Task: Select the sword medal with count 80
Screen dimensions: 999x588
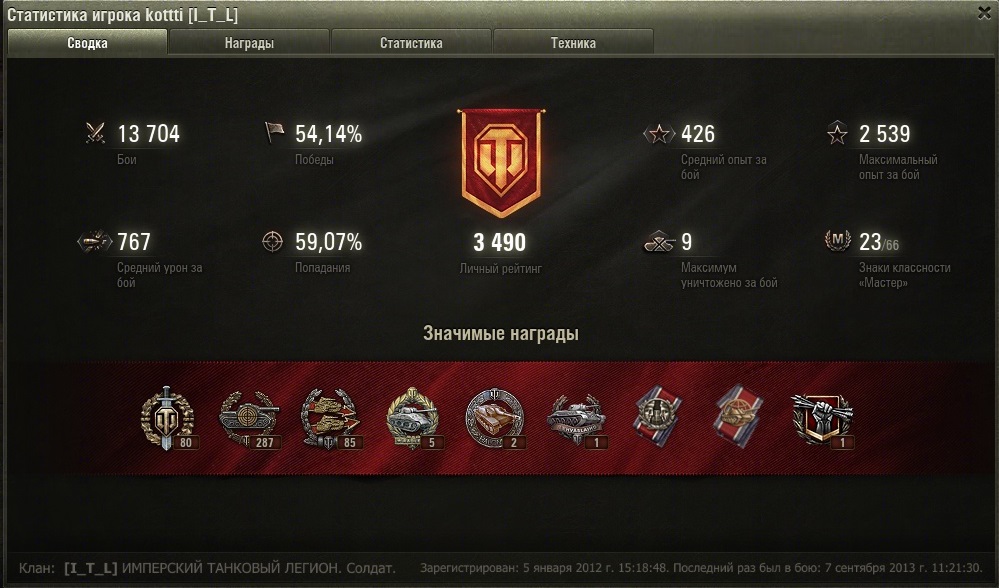Action: click(168, 419)
